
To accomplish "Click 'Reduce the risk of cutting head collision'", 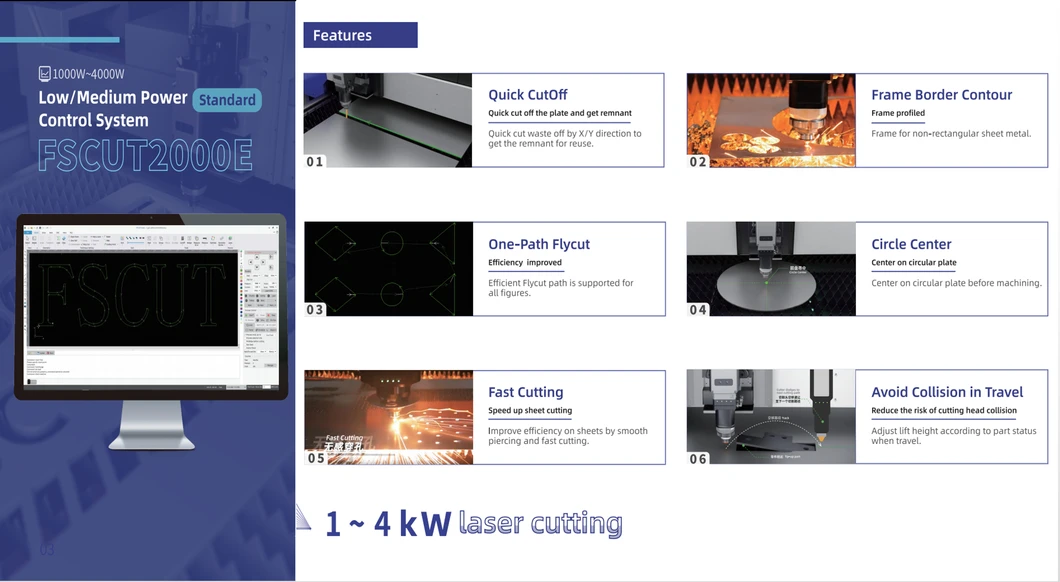I will 944,410.
